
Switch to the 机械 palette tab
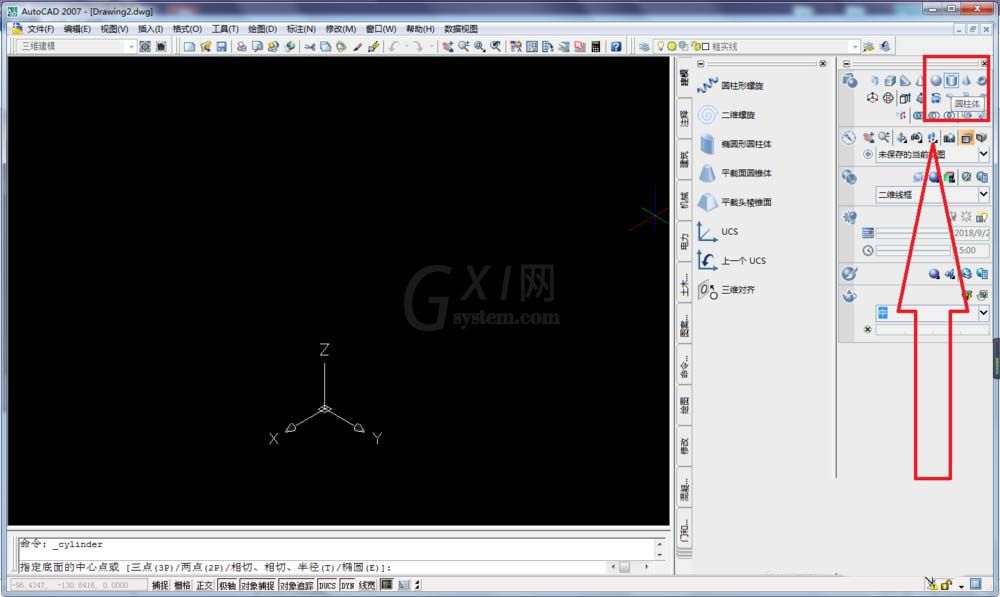coord(684,200)
